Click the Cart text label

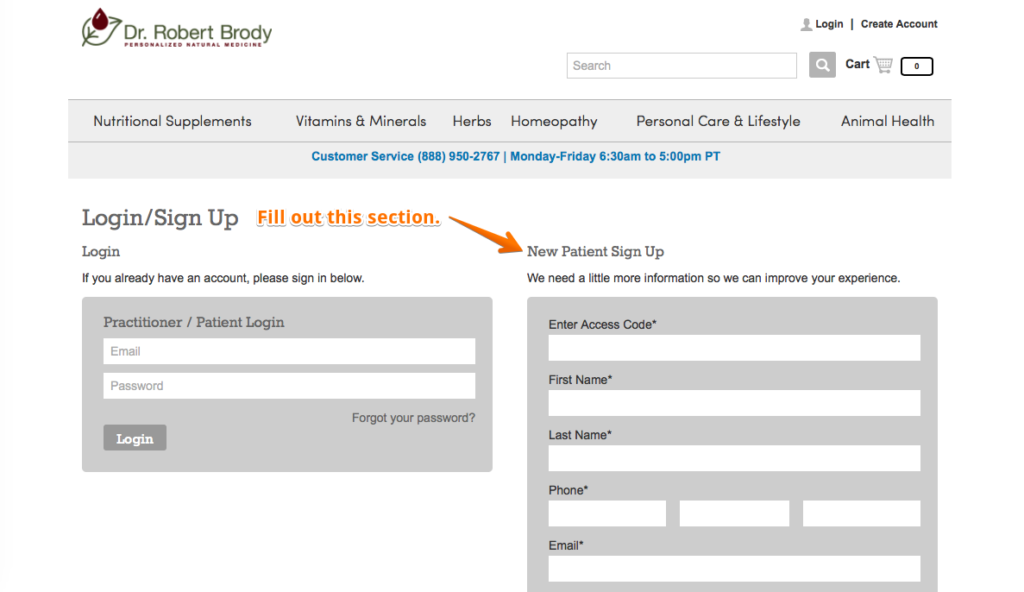(x=857, y=64)
